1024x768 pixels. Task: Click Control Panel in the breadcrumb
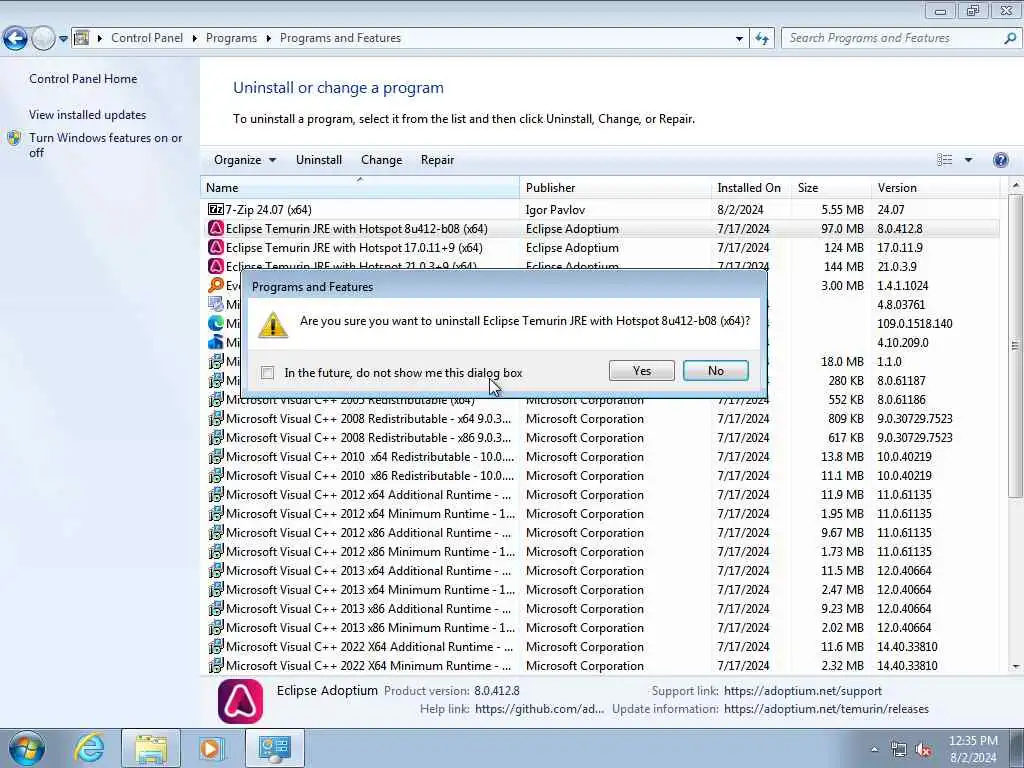147,39
